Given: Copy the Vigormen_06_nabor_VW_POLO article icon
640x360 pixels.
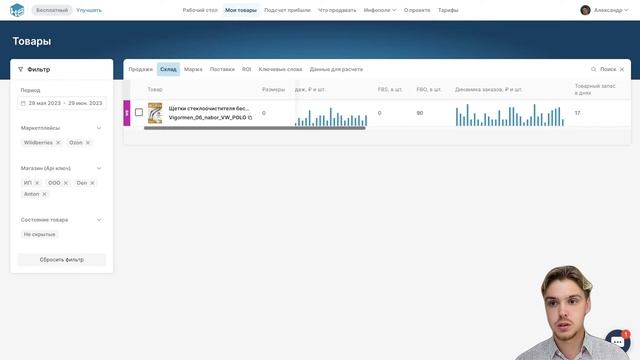Looking at the screenshot, I should click(x=250, y=118).
